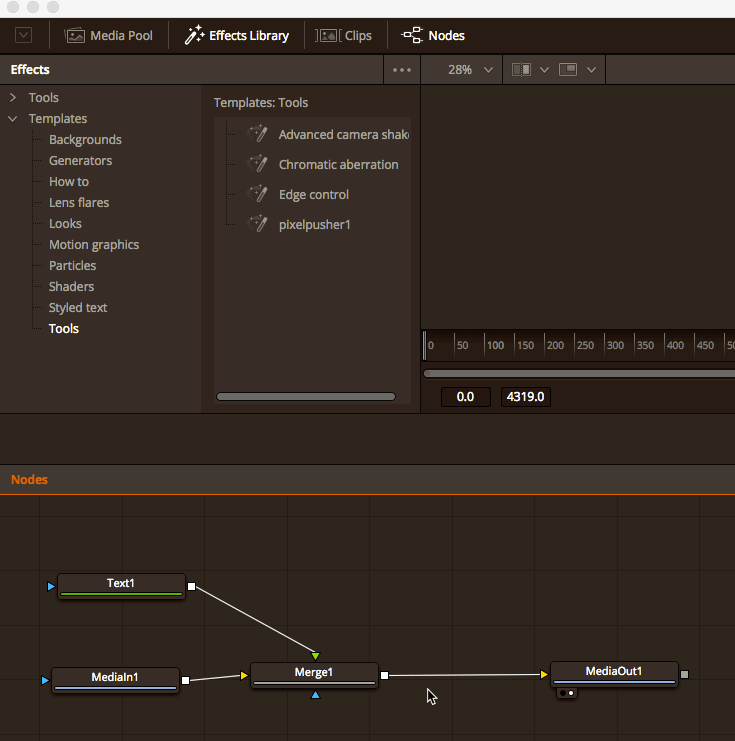
Task: Select the Chromatic aberration text label
Action: (338, 164)
